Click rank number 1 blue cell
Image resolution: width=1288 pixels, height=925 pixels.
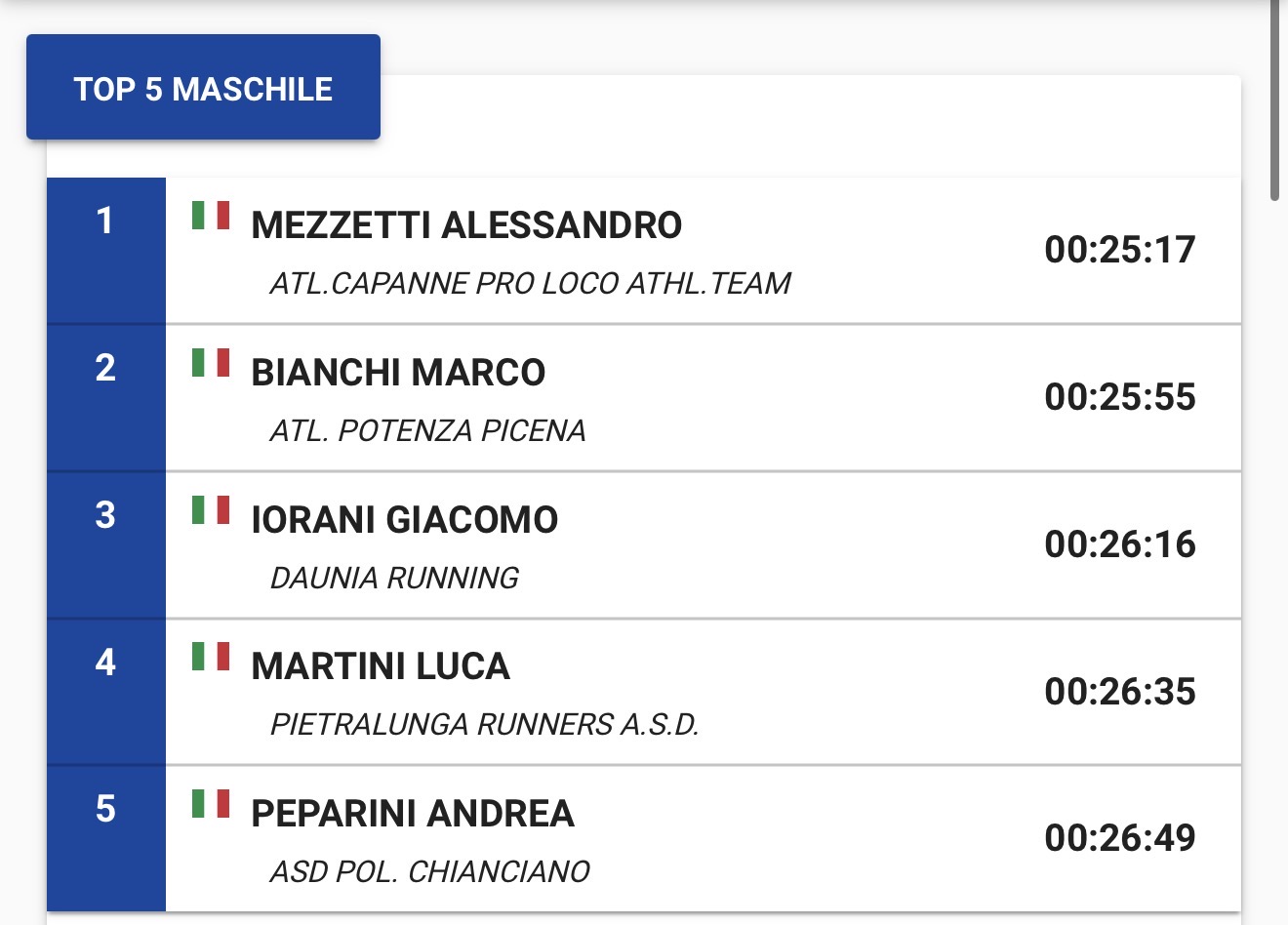tap(106, 251)
